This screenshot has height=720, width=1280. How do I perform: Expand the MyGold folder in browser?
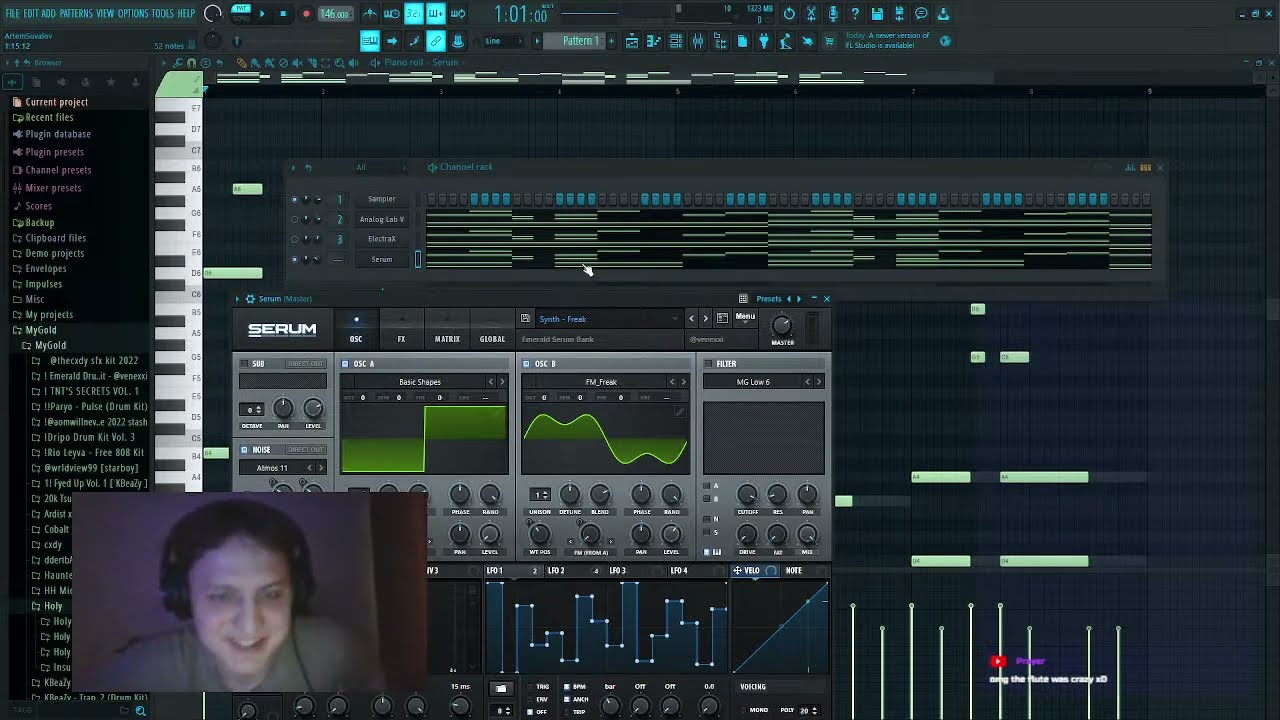tap(40, 330)
